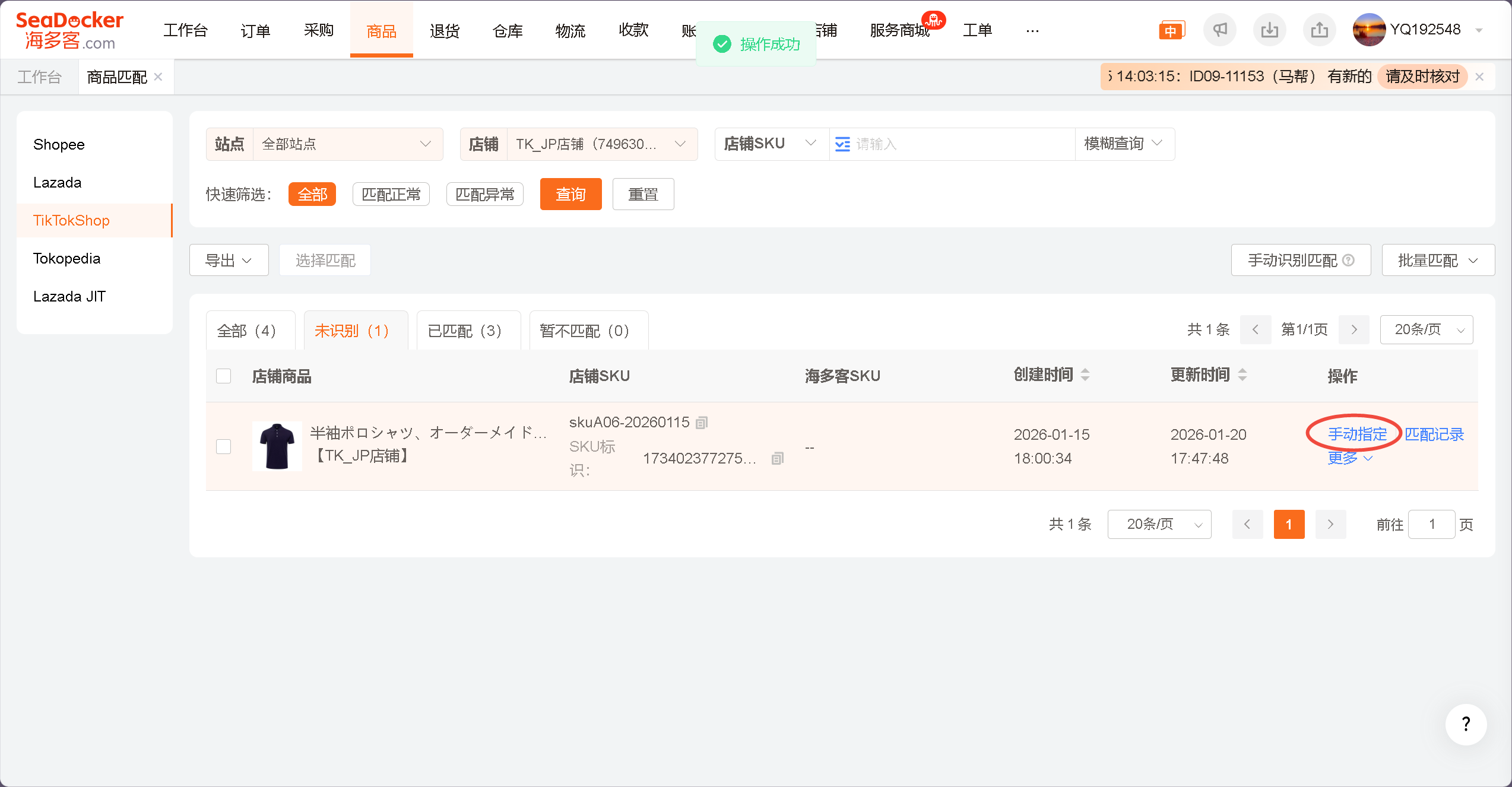The height and width of the screenshot is (787, 1512).
Task: Close the 商品匹配 tab
Action: 159,77
